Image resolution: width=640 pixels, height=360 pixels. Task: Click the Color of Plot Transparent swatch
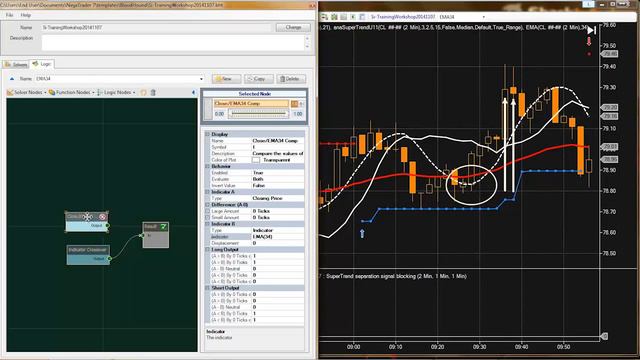coord(256,160)
